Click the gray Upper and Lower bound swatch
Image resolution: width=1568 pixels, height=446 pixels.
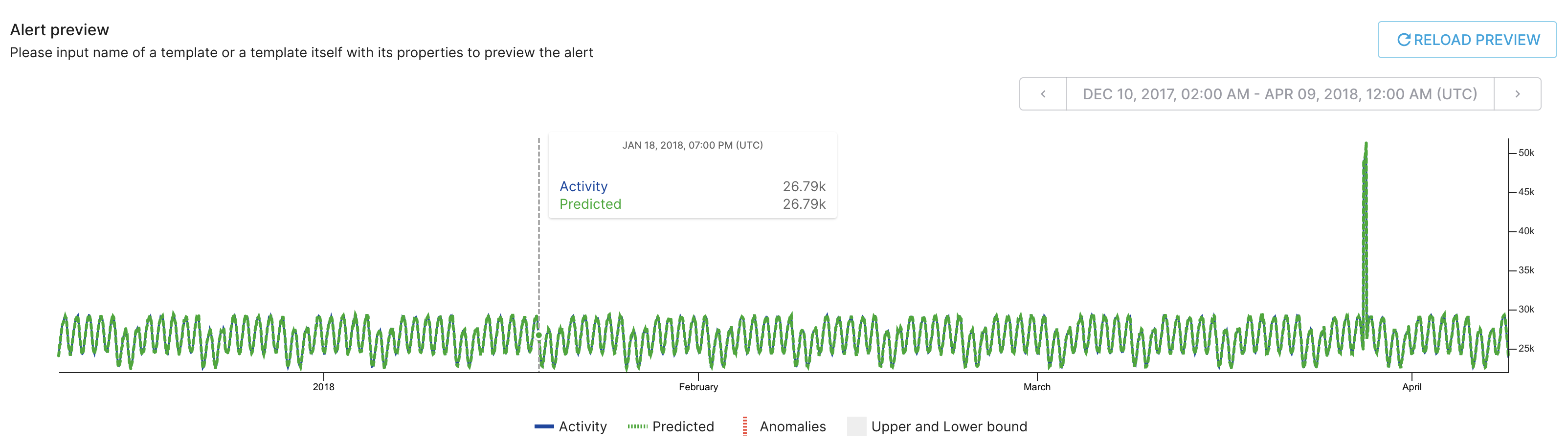(x=856, y=426)
